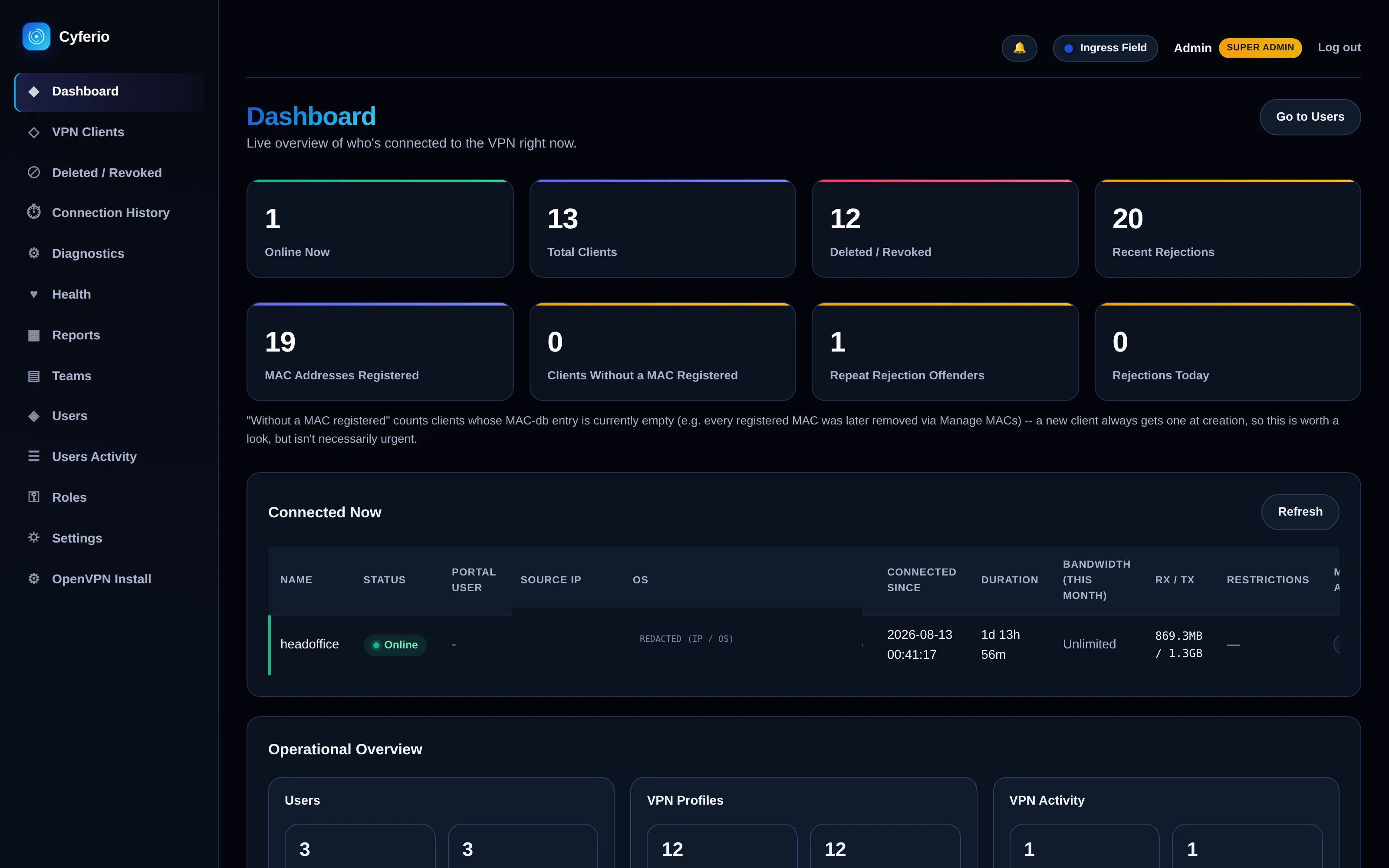Click Repeat Rejection Offenders card

tap(945, 352)
